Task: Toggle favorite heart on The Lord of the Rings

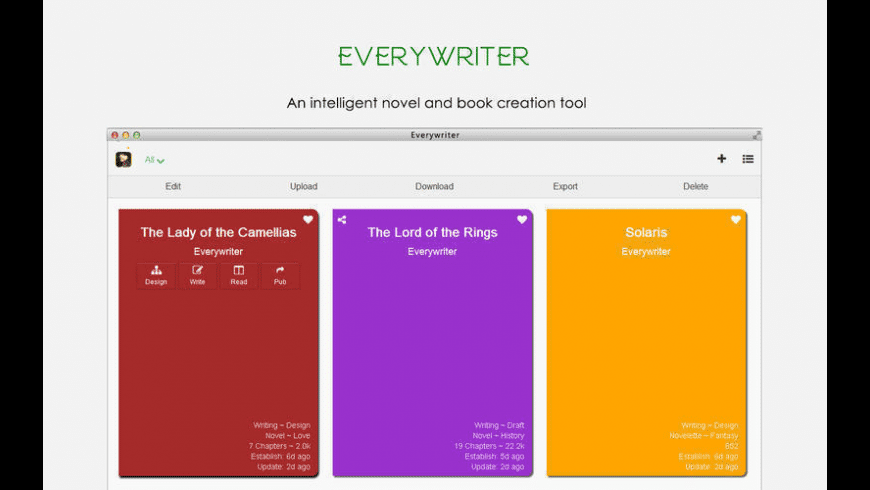Action: pyautogui.click(x=522, y=220)
